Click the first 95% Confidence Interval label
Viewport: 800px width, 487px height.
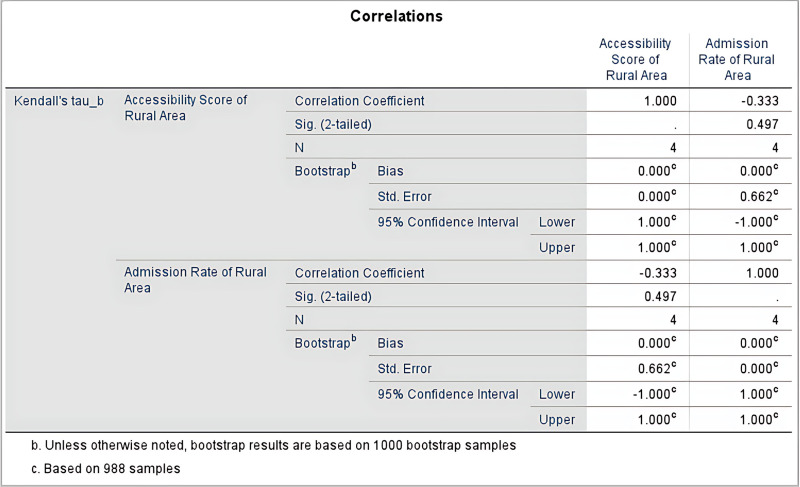point(448,222)
